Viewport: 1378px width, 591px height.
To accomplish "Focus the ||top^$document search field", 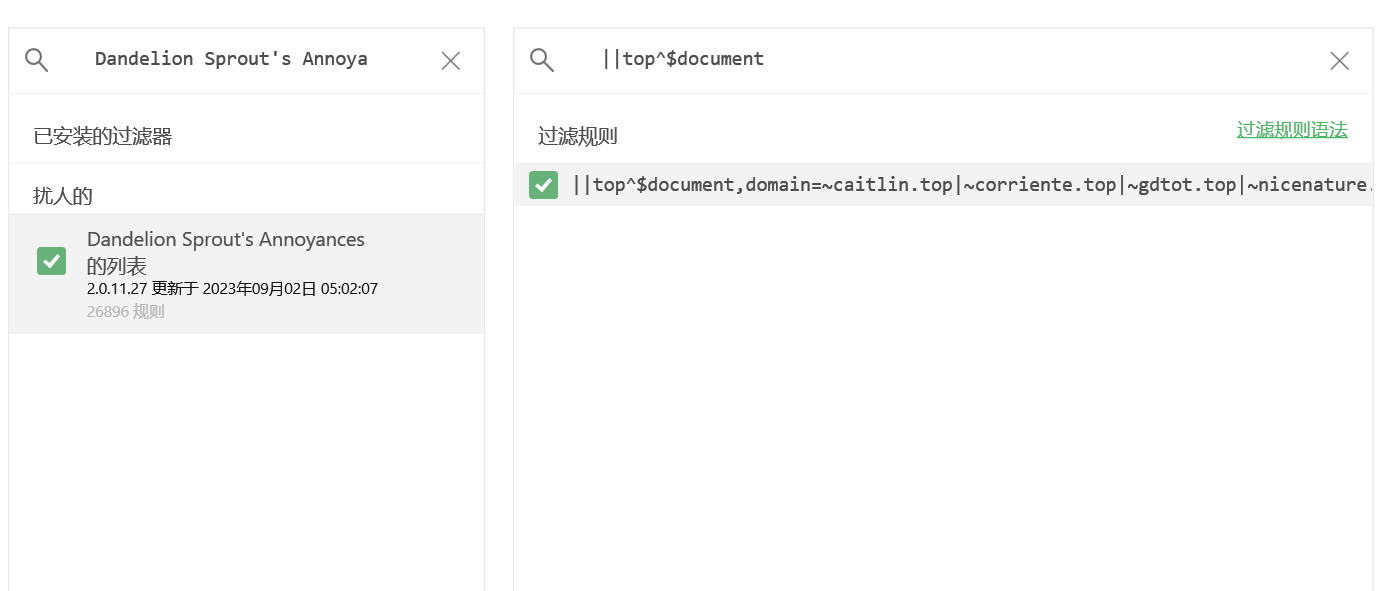I will pyautogui.click(x=900, y=60).
